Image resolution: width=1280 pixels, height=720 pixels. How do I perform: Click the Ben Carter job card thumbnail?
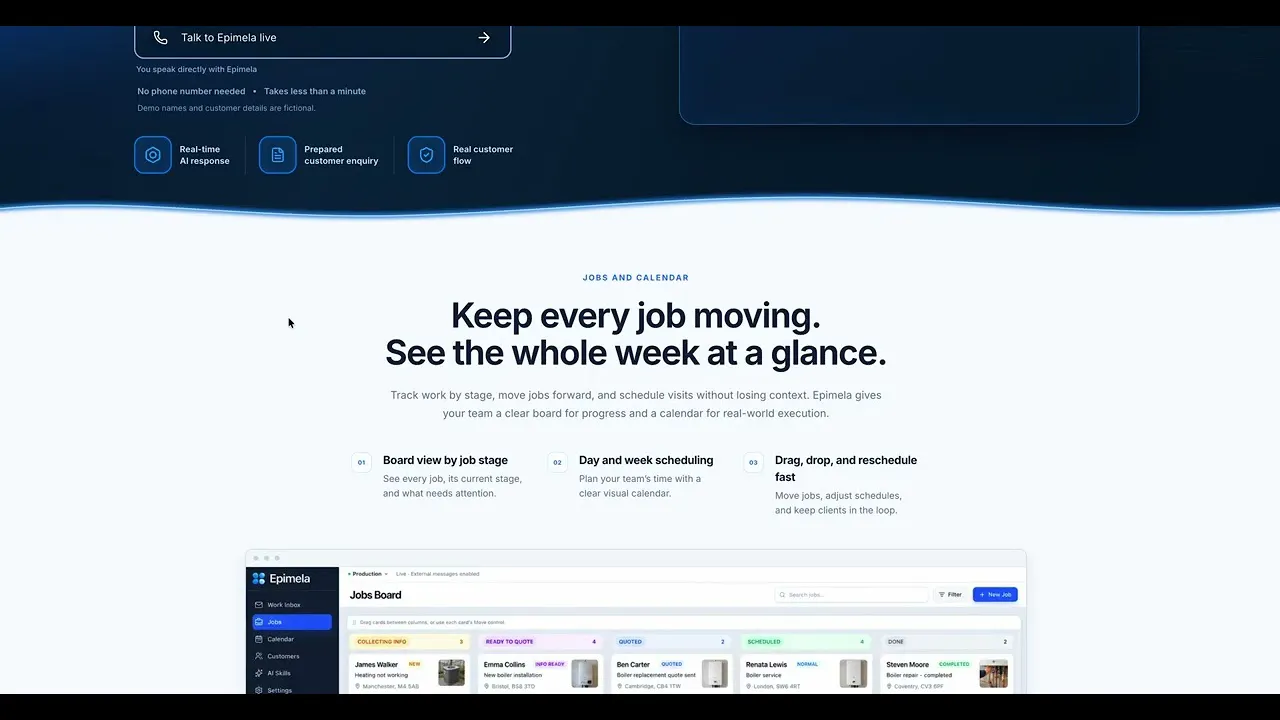point(715,673)
